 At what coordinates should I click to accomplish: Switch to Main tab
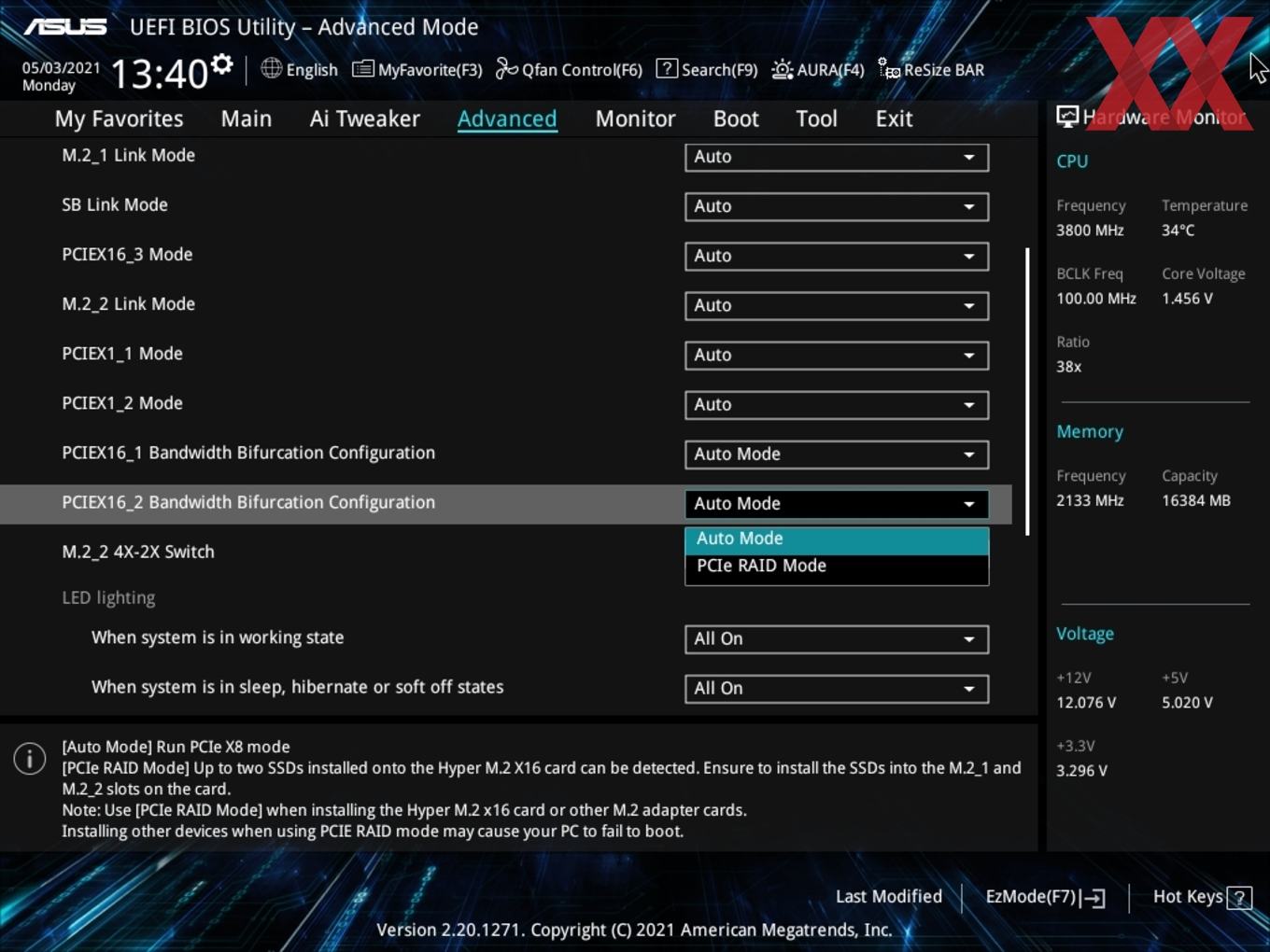click(247, 119)
